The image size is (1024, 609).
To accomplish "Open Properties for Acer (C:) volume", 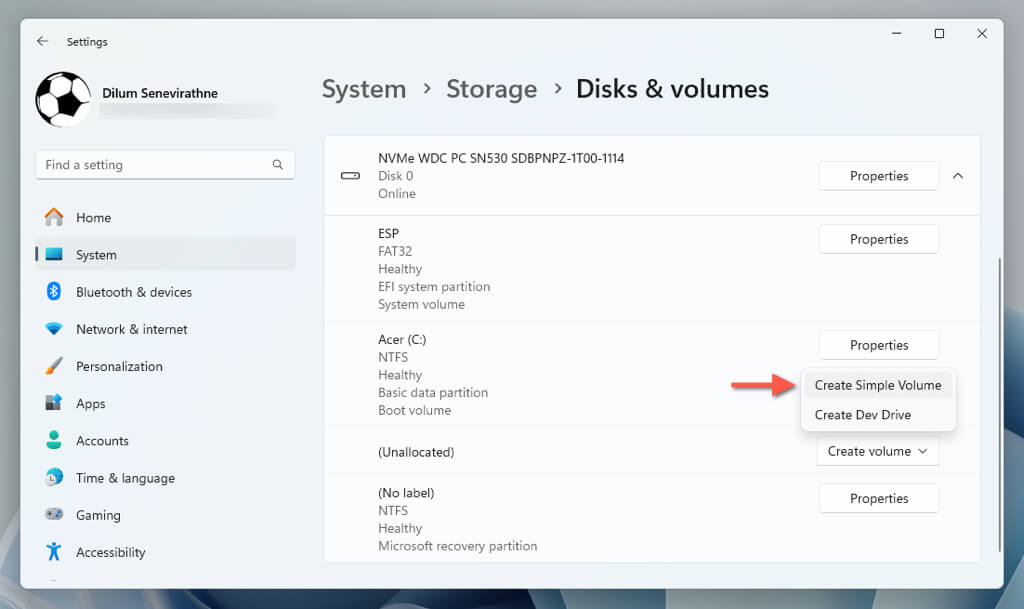I will [878, 345].
